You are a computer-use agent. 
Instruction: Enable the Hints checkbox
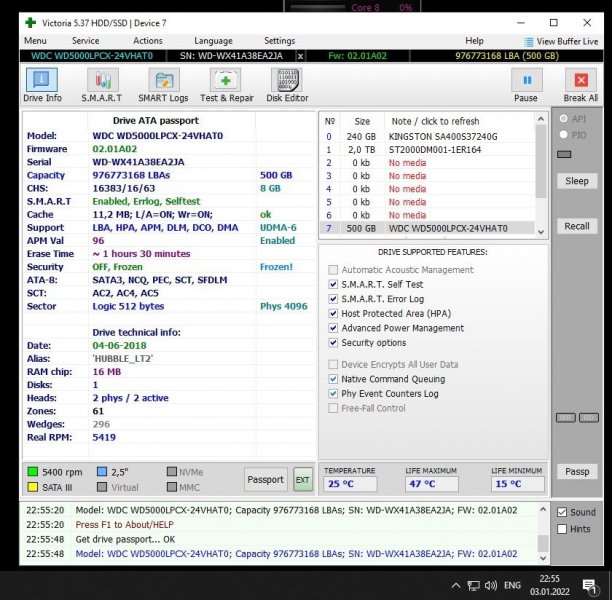click(561, 529)
